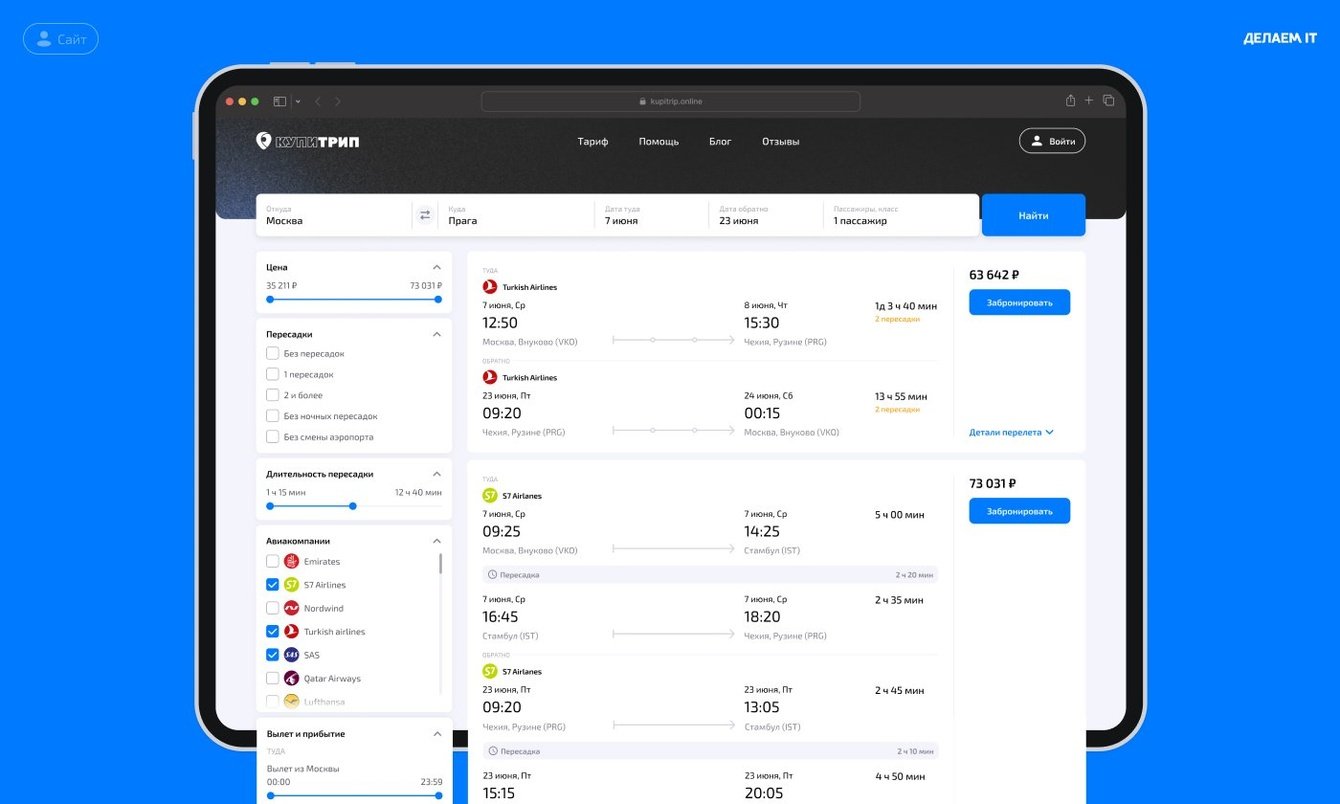
Task: Check the Nordwind airline checkbox
Action: (x=272, y=608)
